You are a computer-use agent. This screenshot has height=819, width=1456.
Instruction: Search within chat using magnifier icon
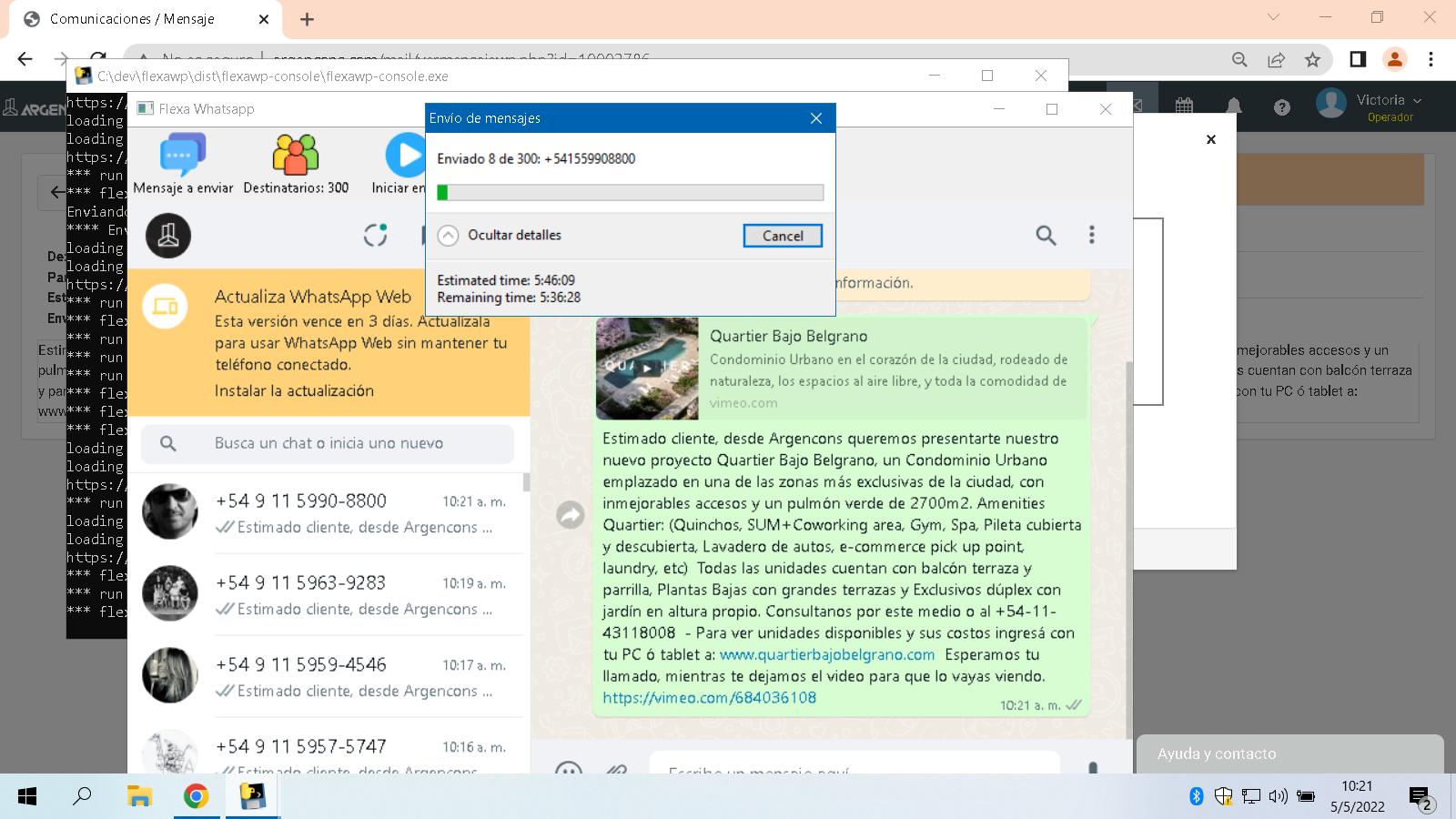click(1046, 236)
